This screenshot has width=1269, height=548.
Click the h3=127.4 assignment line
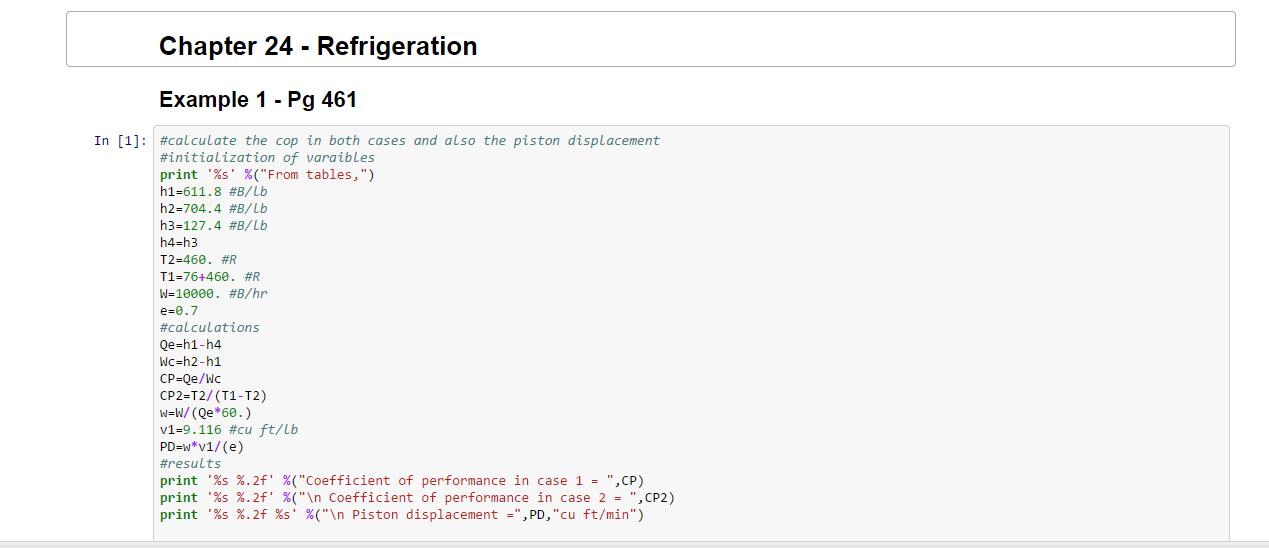click(213, 226)
